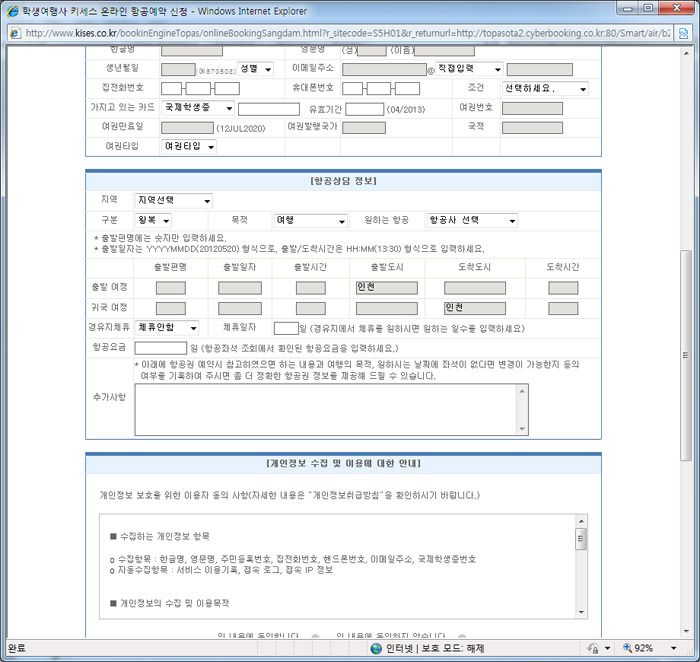Click the first 집전화번호 phone box
700x662 pixels.
click(x=171, y=89)
